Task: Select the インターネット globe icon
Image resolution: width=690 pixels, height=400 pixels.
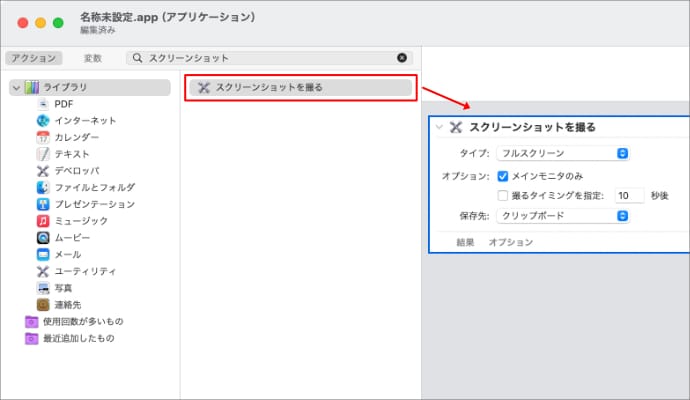Action: (43, 121)
